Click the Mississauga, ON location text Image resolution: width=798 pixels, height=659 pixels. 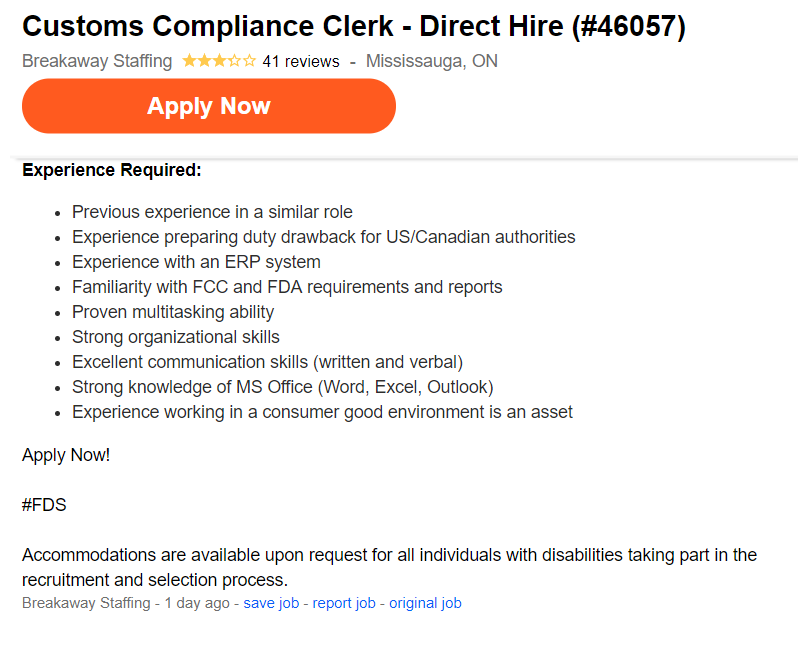[432, 61]
